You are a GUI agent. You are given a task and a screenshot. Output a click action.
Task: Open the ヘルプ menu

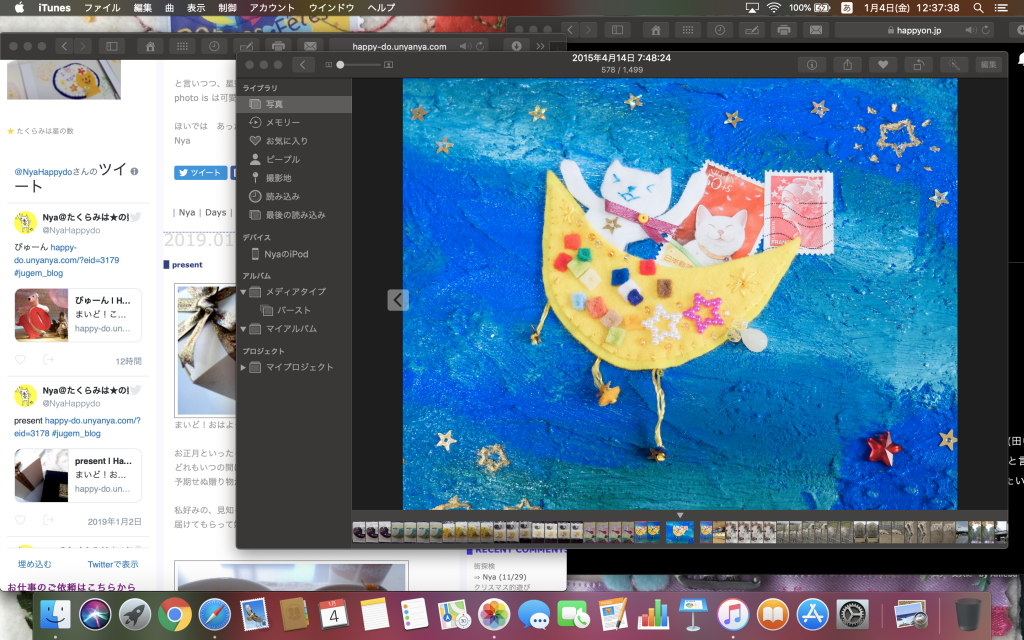(381, 8)
